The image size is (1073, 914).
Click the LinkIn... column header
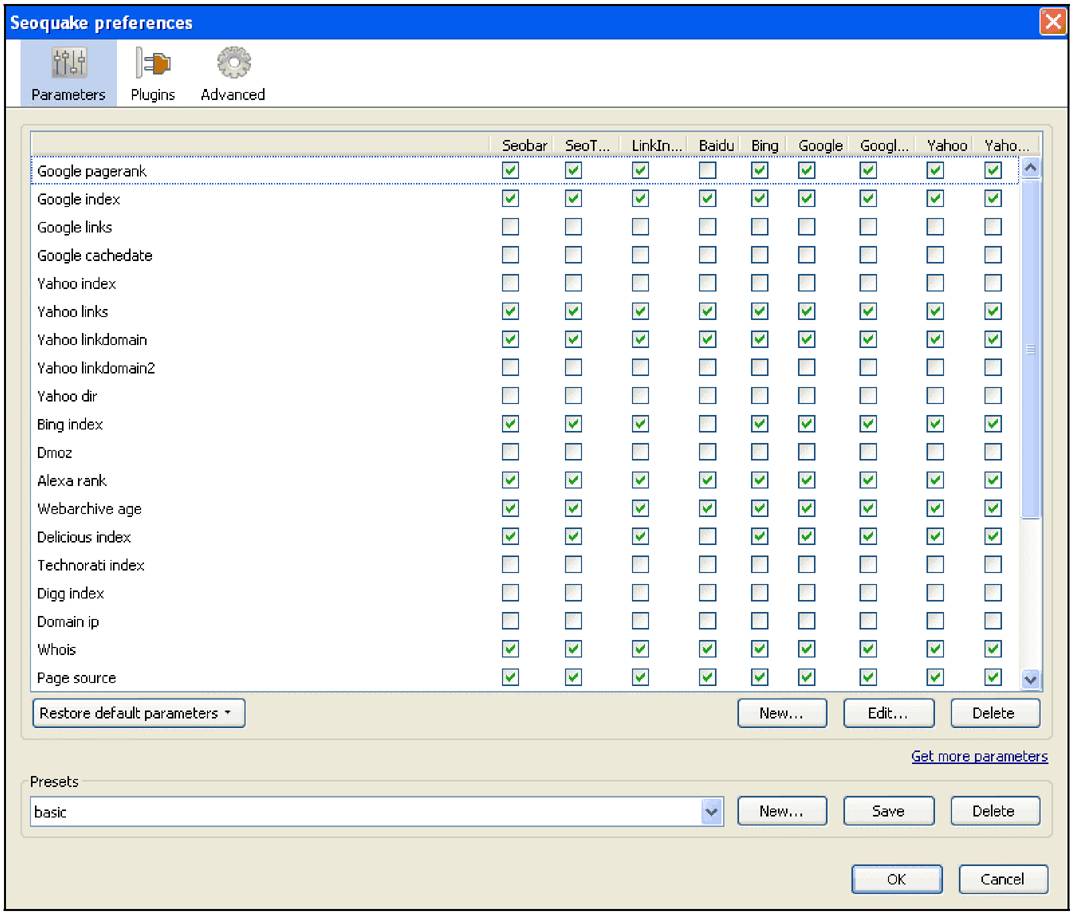point(656,145)
